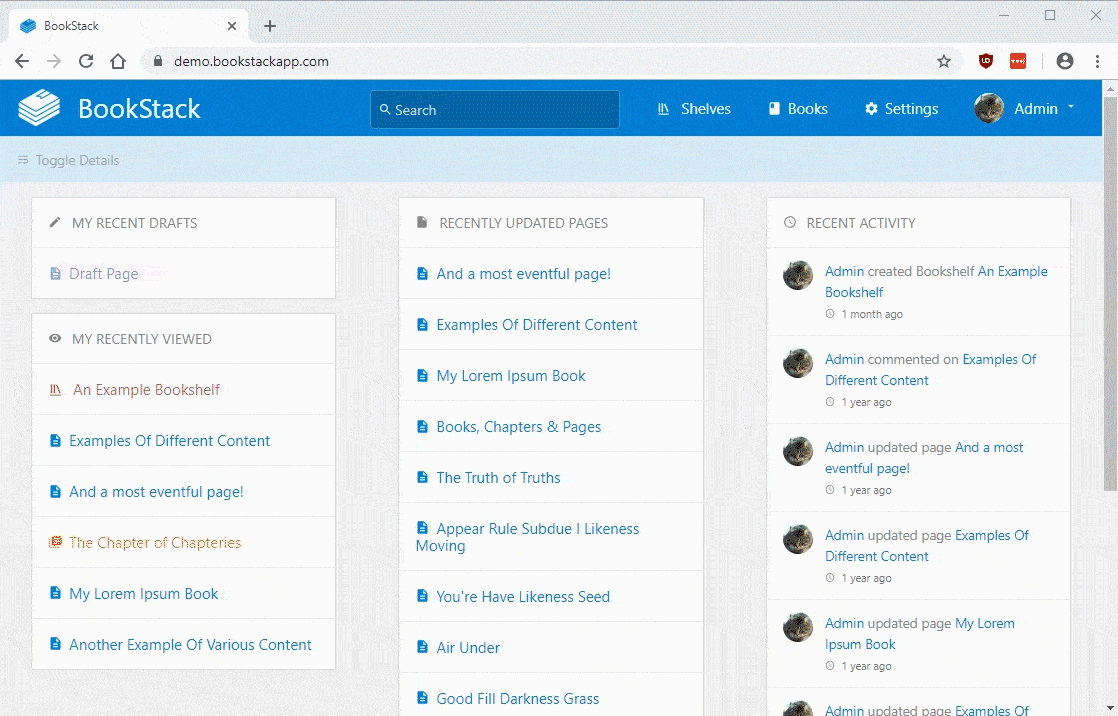The image size is (1118, 716).
Task: Click the An Example Bookshelf shelf icon
Action: coord(55,389)
